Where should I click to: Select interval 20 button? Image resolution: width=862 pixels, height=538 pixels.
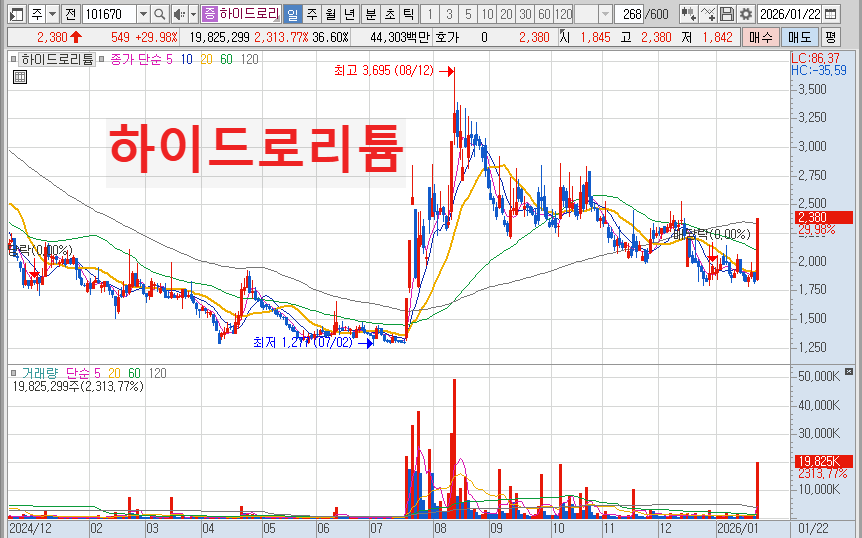[506, 14]
